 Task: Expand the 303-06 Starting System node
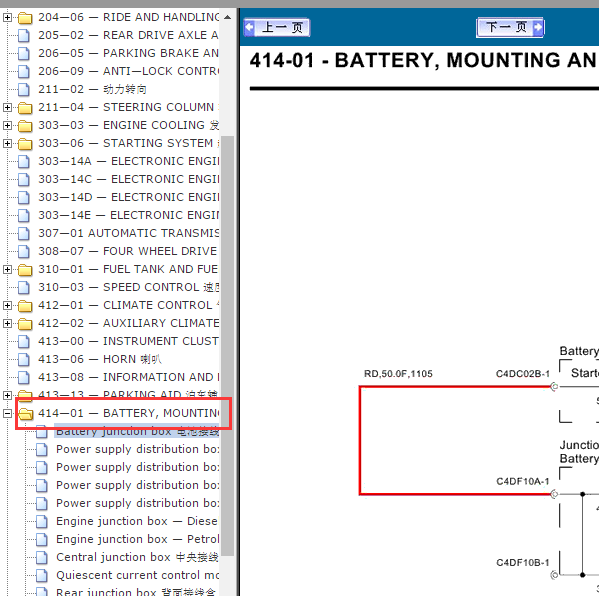(x=7, y=143)
